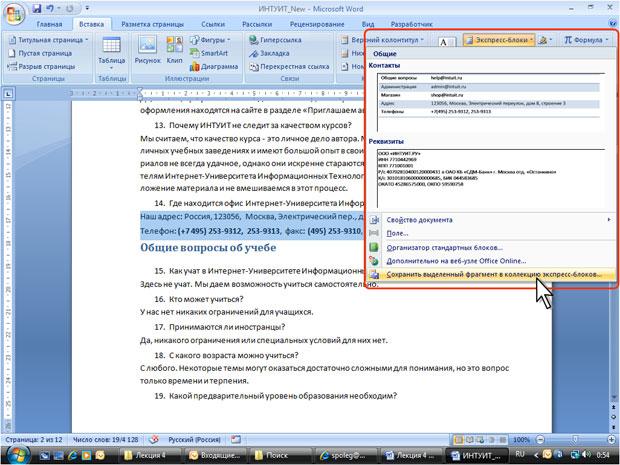Click the macro recording status bar icon
The width and height of the screenshot is (620, 465).
click(x=236, y=439)
